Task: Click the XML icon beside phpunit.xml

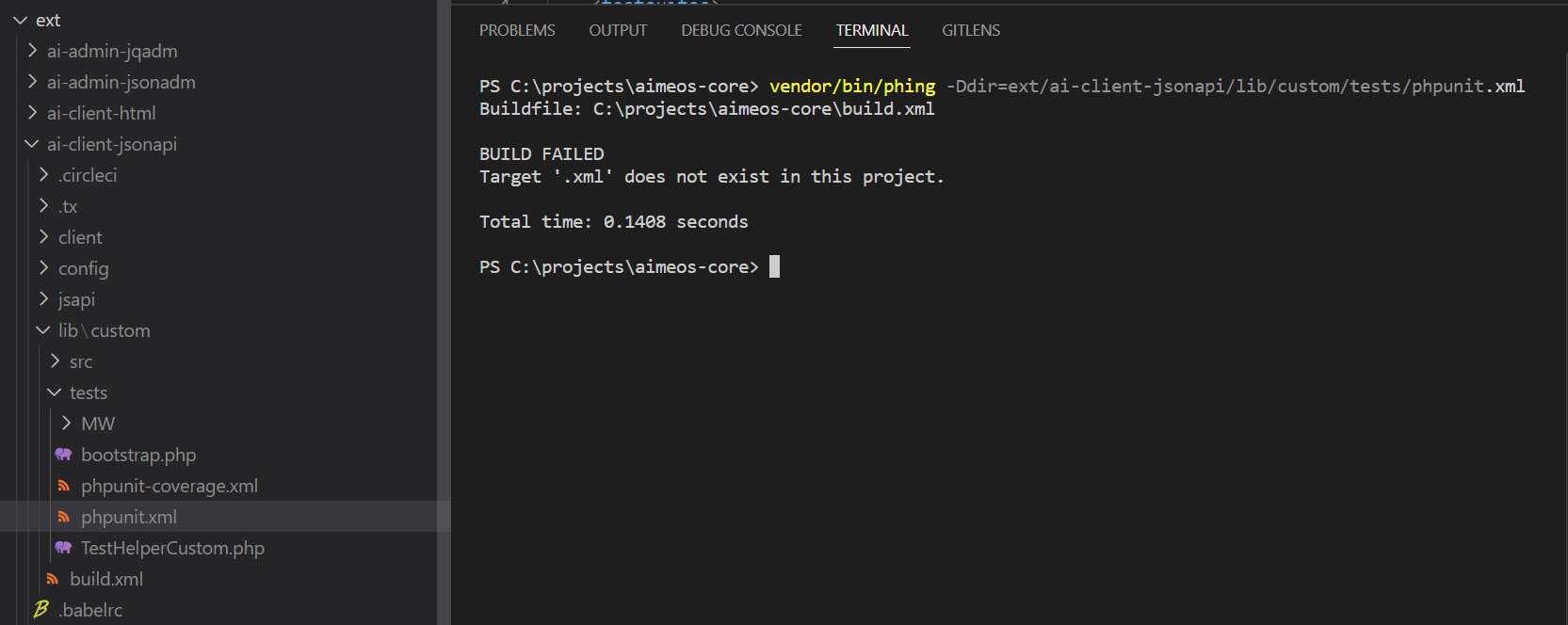Action: pyautogui.click(x=63, y=517)
